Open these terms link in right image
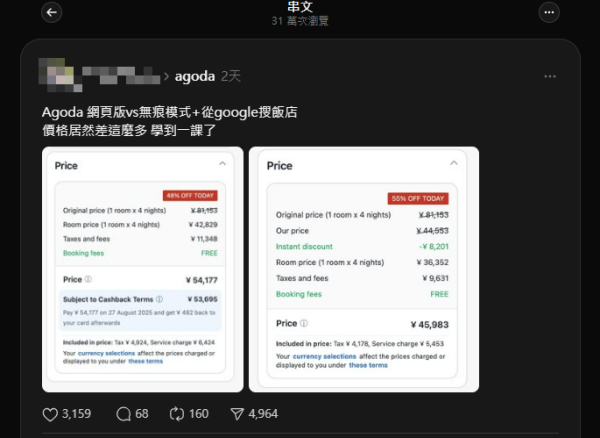 pyautogui.click(x=368, y=365)
